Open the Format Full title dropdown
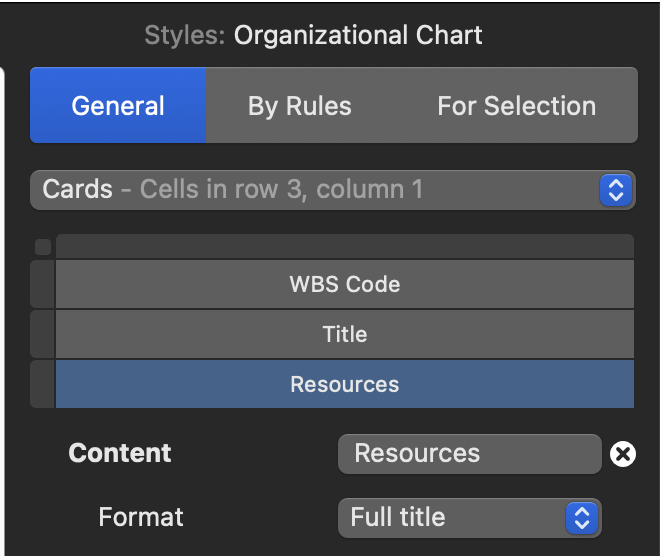Screen dimensions: 660x556 pos(470,518)
